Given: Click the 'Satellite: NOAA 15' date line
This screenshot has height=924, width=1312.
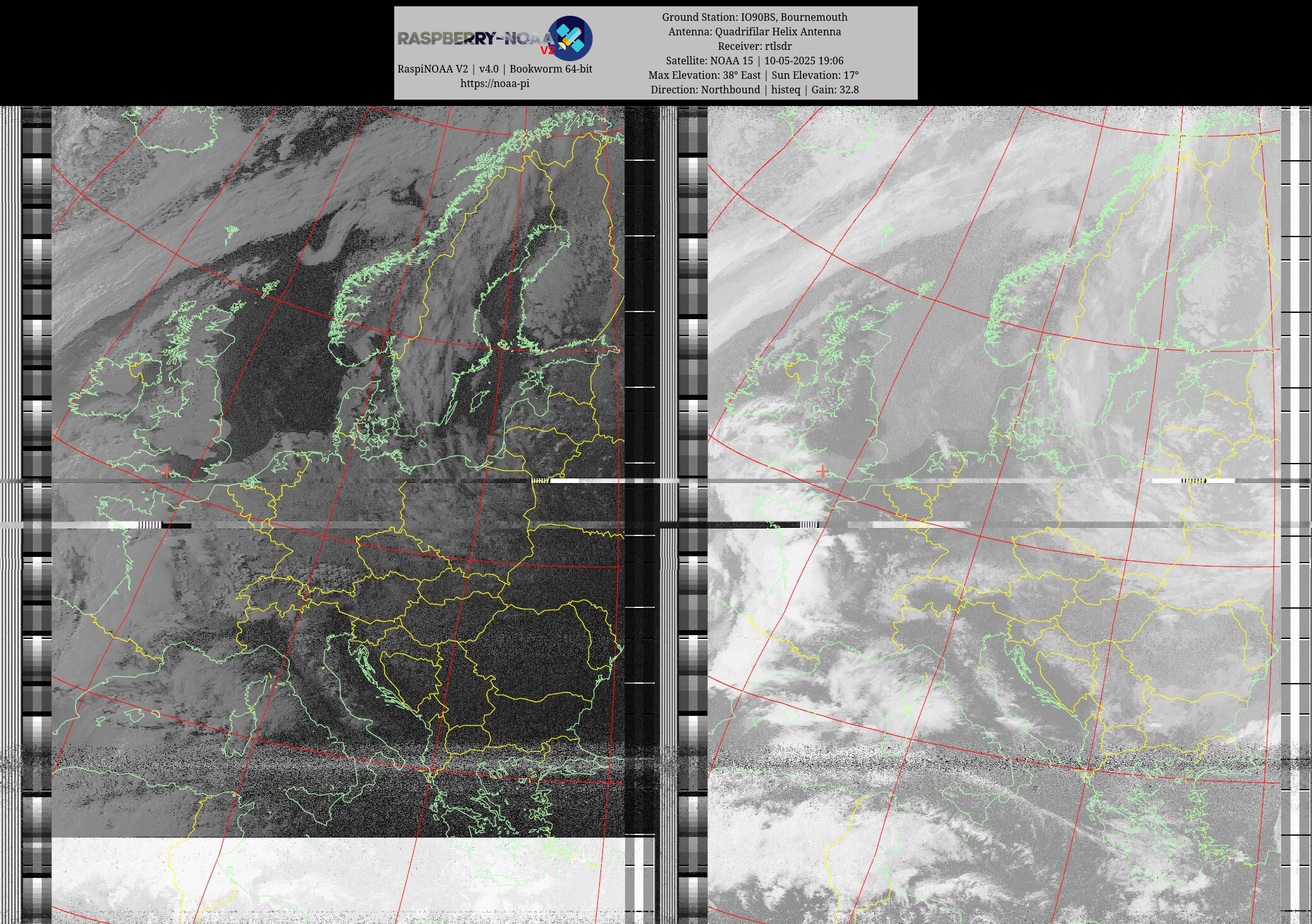Looking at the screenshot, I should [754, 61].
